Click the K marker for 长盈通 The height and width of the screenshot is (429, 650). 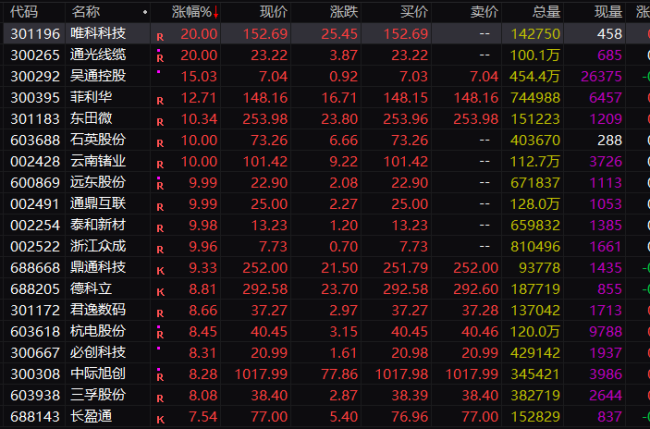click(x=160, y=420)
